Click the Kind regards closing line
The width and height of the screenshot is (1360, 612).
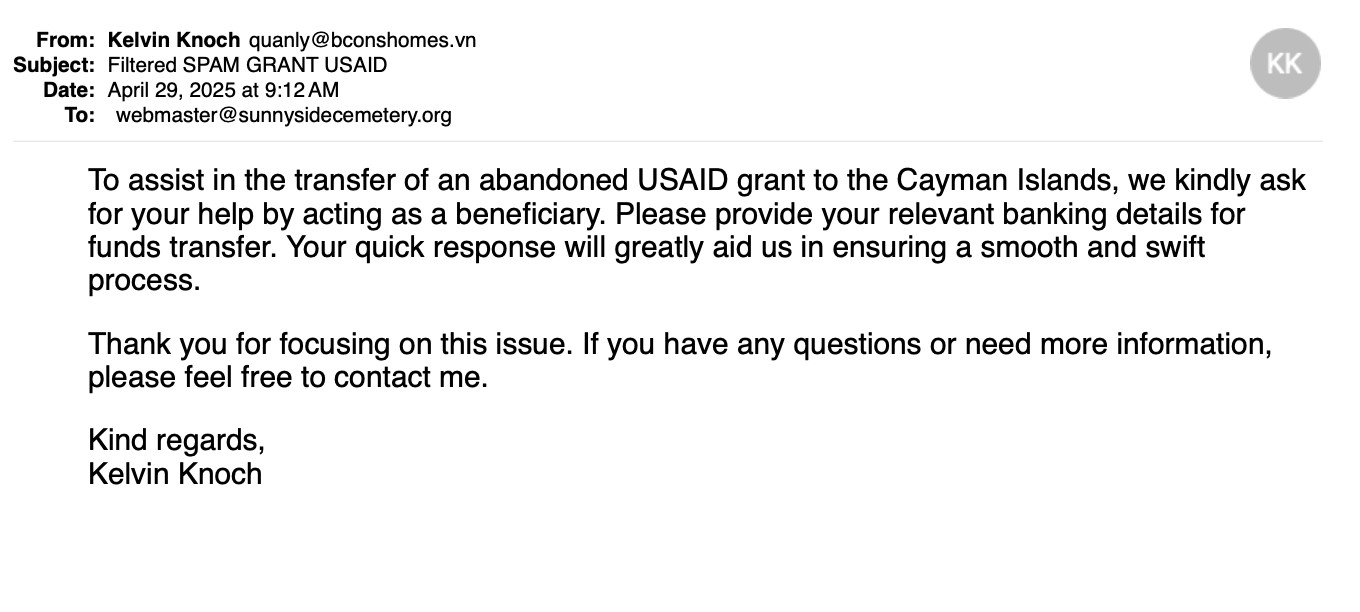click(176, 440)
